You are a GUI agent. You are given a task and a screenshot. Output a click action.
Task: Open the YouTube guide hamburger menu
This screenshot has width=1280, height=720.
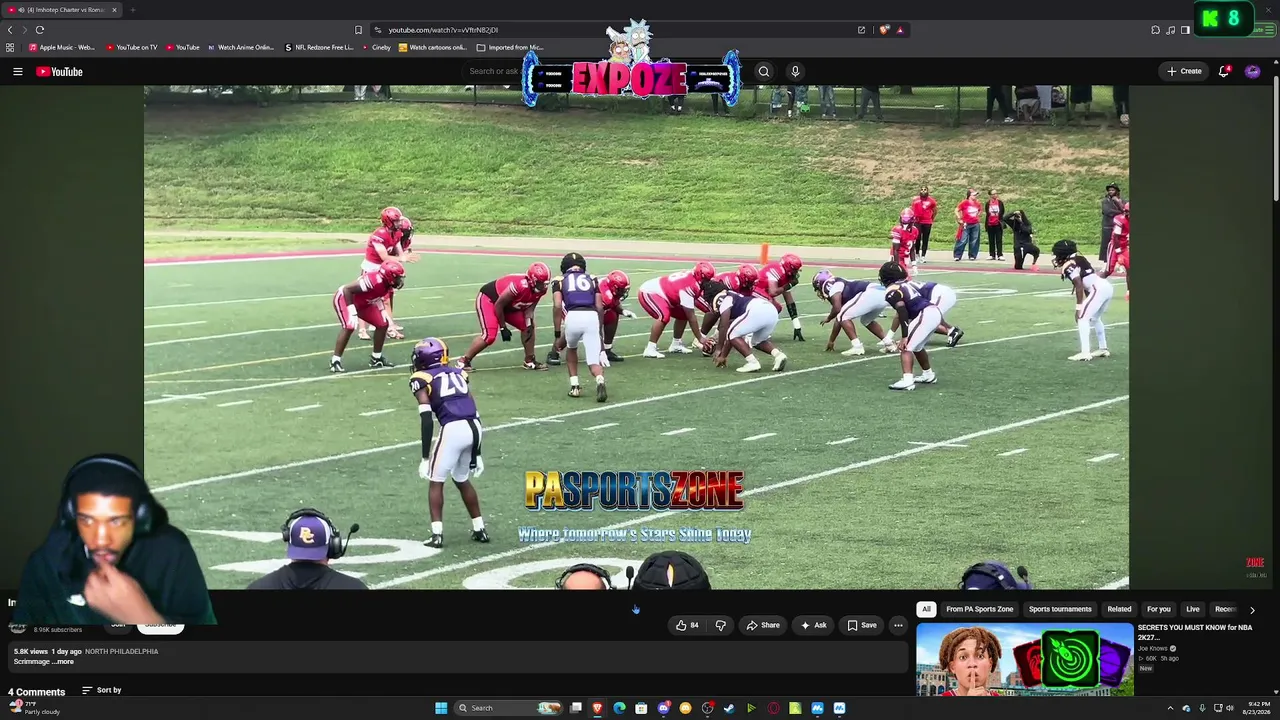pos(17,71)
